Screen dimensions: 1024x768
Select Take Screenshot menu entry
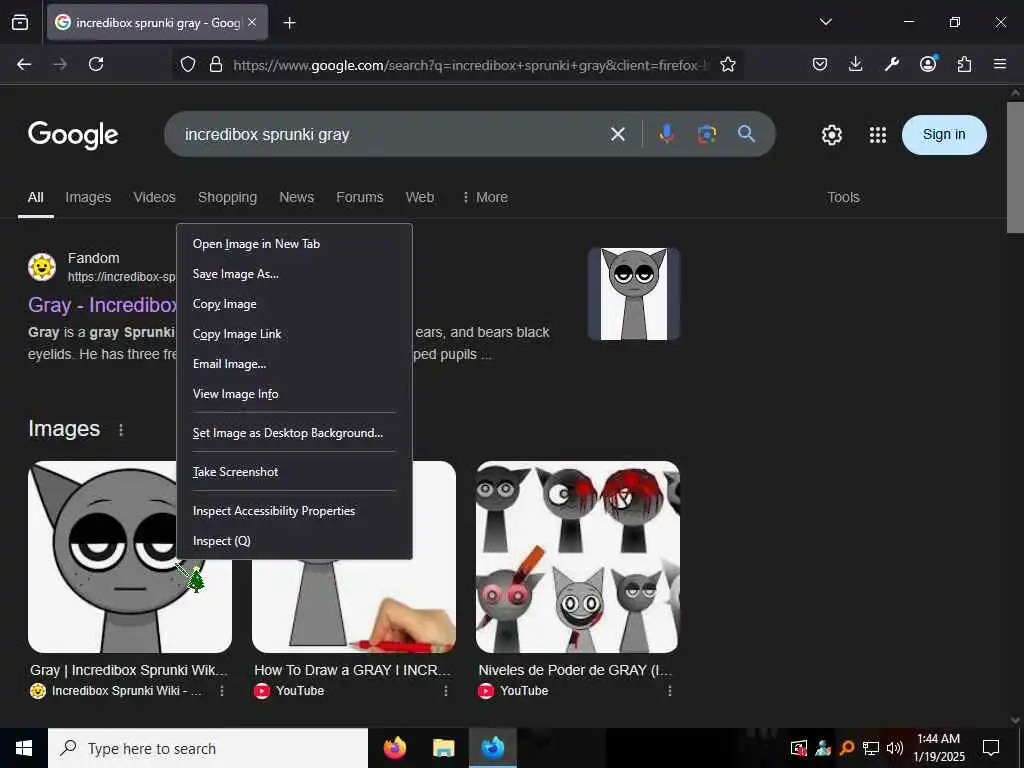point(294,472)
